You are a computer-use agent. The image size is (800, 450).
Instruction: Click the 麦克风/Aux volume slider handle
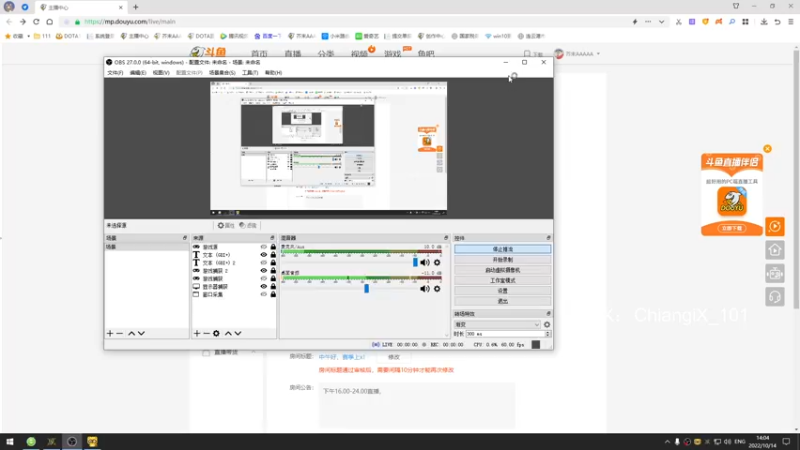[415, 262]
